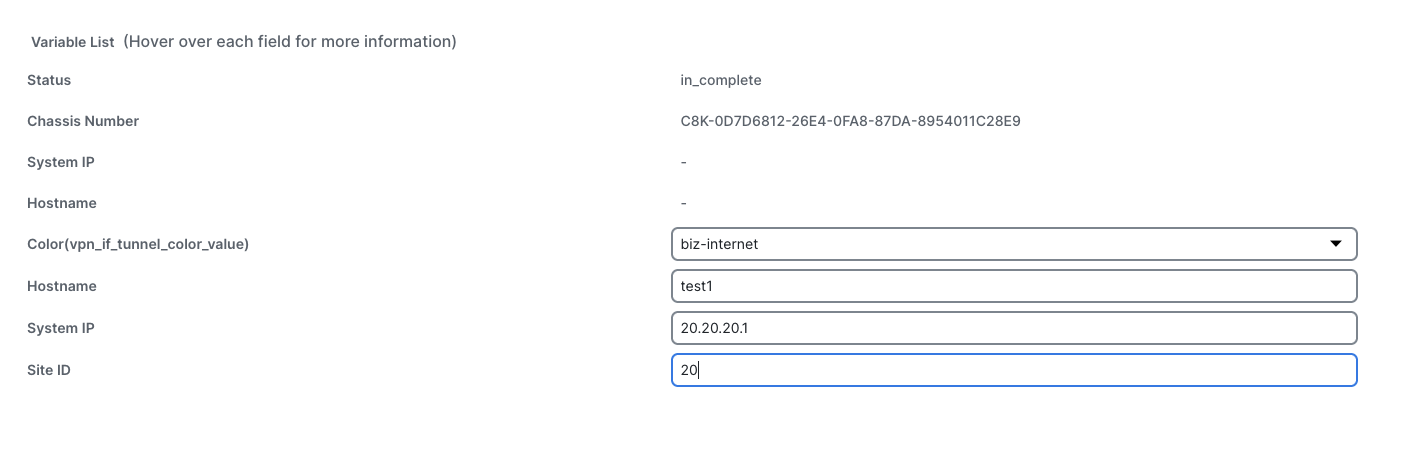Click the Color(vpn_if_tunnel_color_value) label

[138, 244]
